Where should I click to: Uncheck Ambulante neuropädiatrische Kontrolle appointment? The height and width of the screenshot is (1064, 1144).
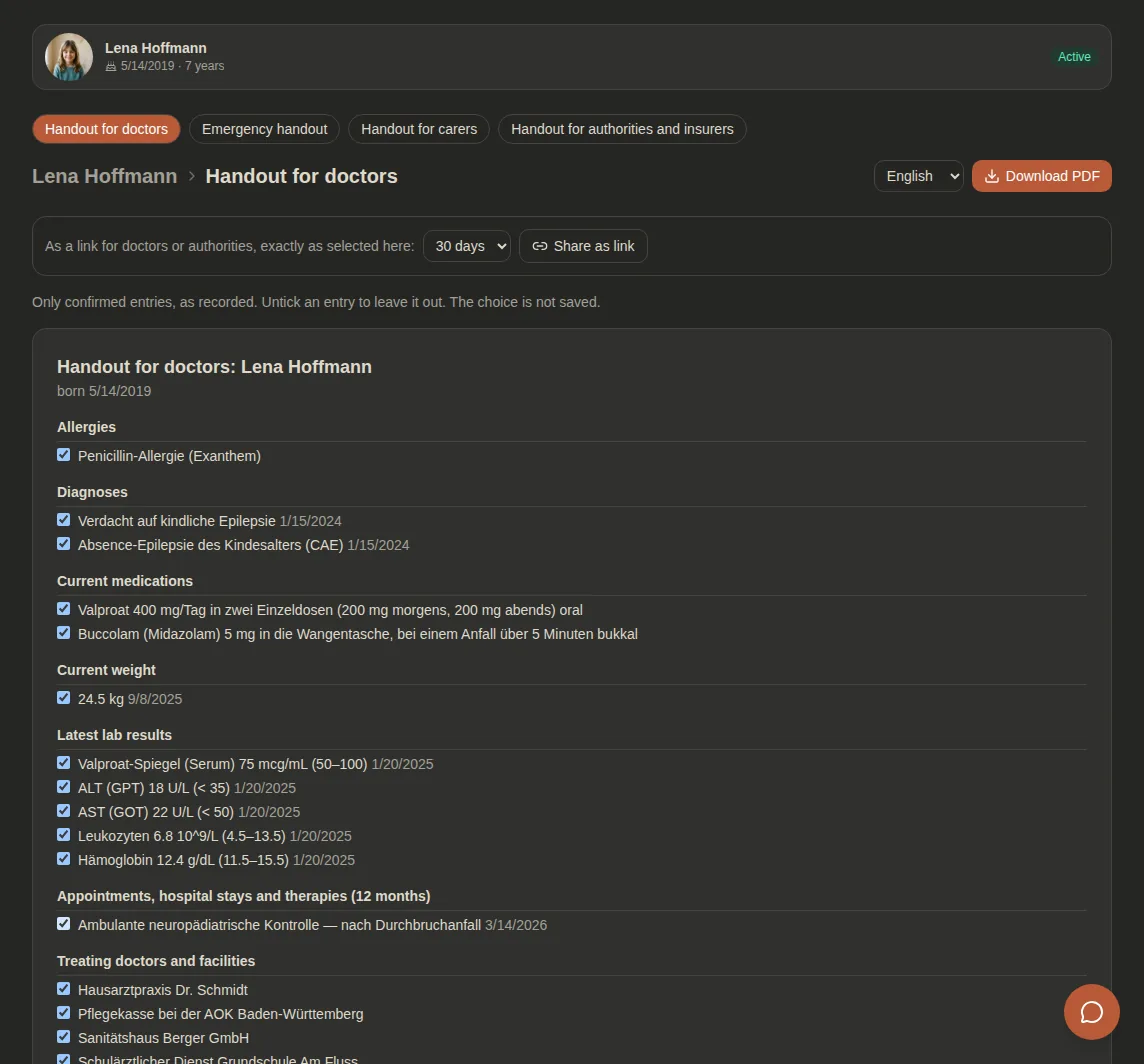(63, 924)
